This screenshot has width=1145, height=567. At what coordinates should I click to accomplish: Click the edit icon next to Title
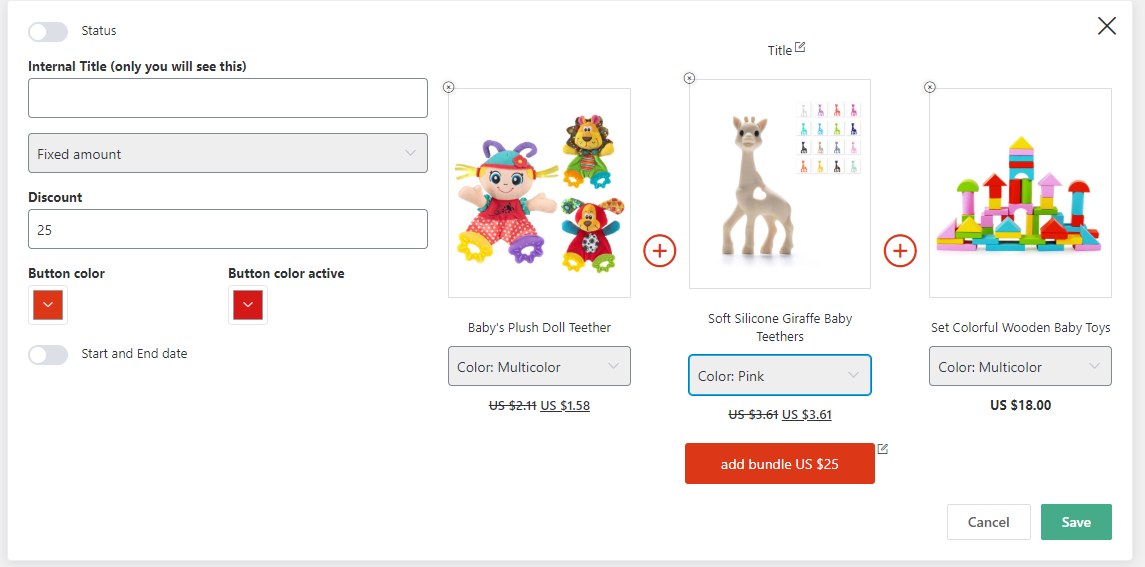point(800,48)
